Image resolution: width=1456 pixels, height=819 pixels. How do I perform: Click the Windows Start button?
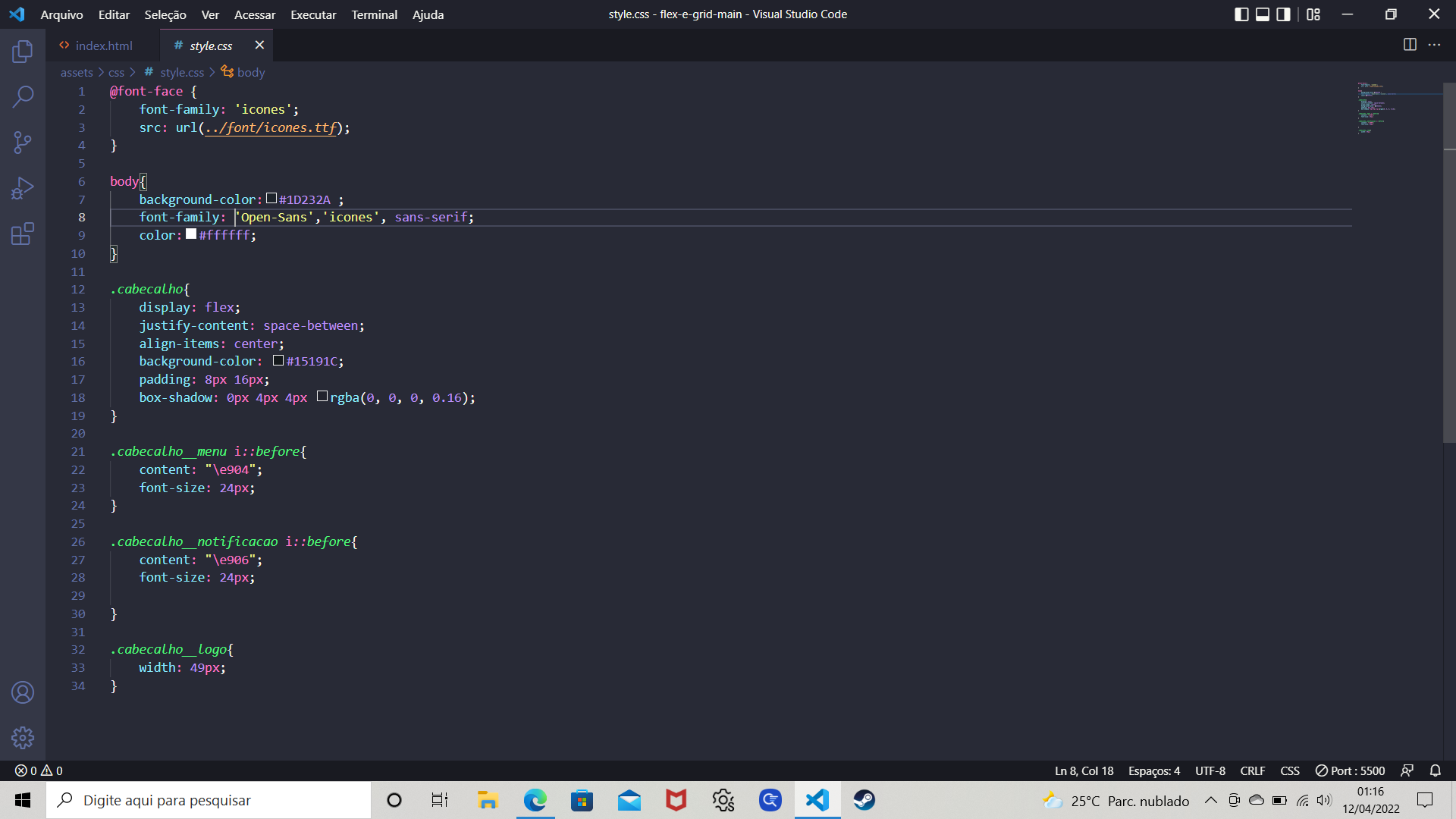tap(23, 800)
